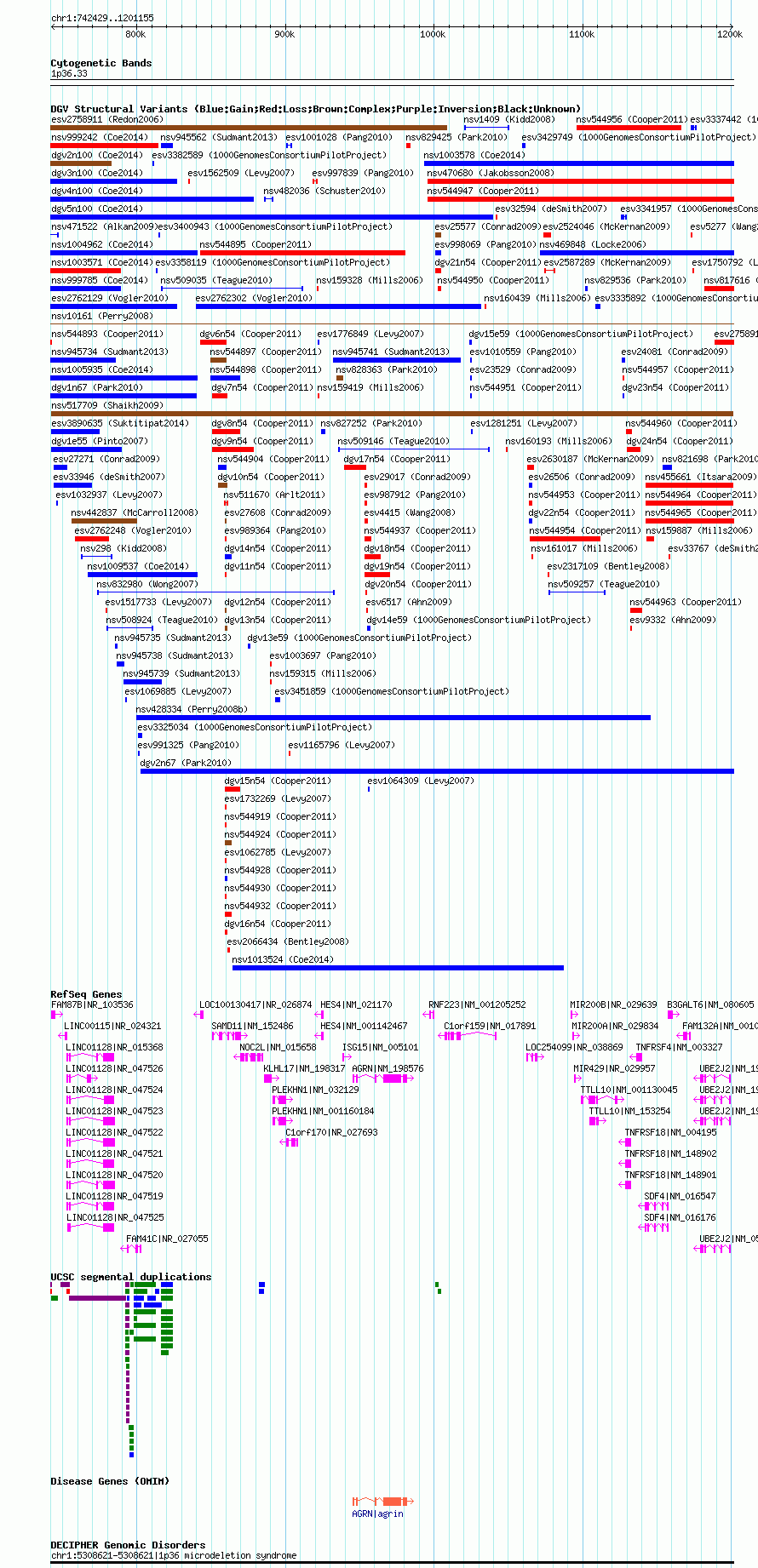Image resolution: width=758 pixels, height=1568 pixels.
Task: Select variant dgv2n67 (Park2010)
Action: (x=186, y=763)
